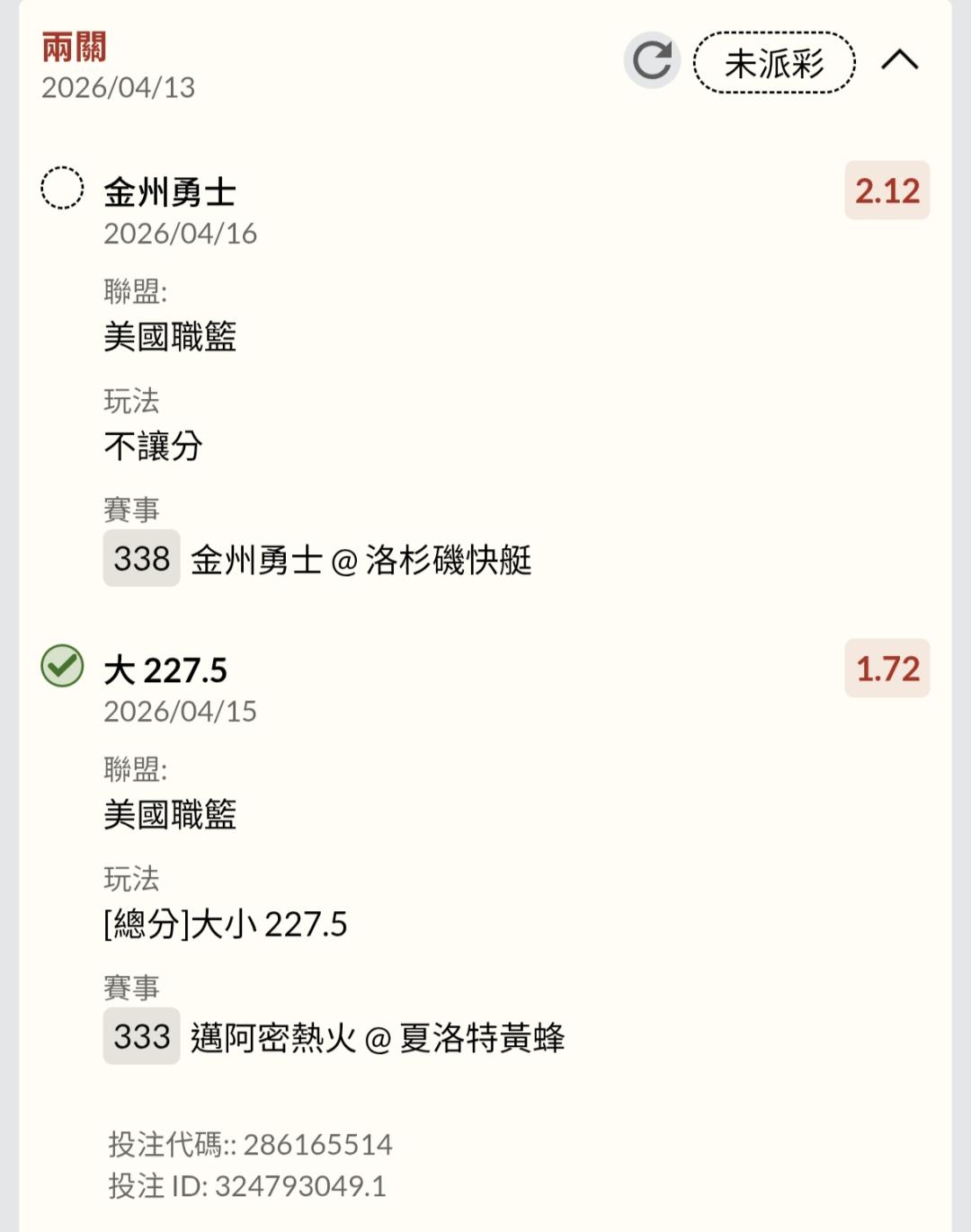Click the 338 game number tag
This screenshot has width=971, height=1232.
pyautogui.click(x=141, y=559)
